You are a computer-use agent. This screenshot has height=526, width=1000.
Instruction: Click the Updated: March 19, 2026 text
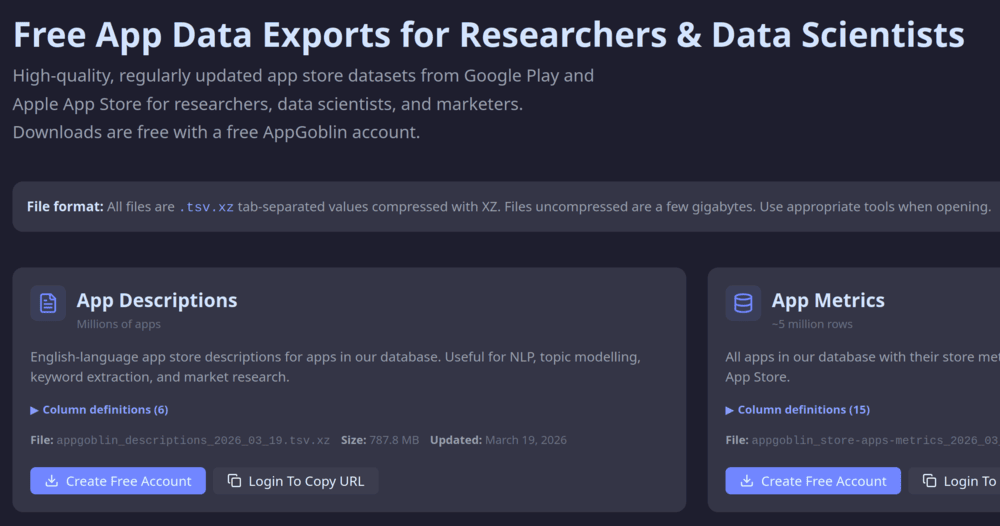(498, 440)
